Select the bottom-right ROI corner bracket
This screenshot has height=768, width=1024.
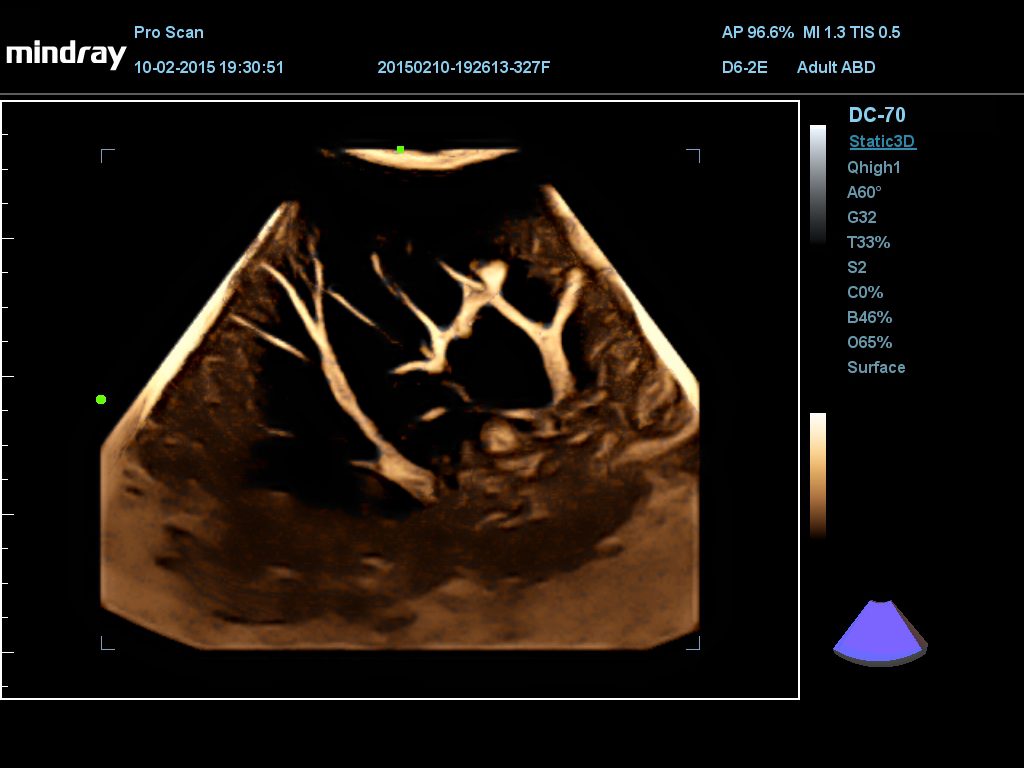point(693,644)
